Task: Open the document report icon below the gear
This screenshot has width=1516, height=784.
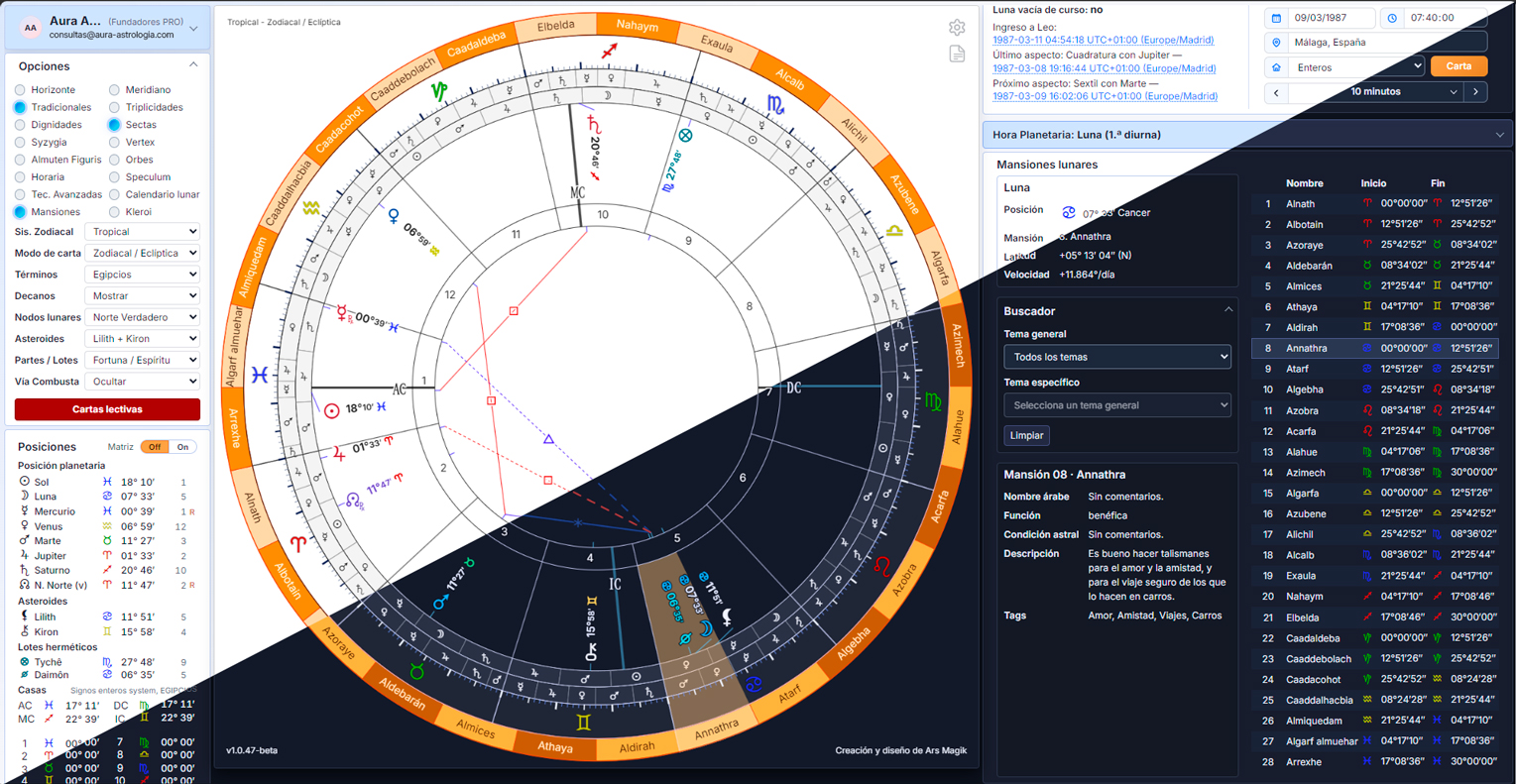Action: coord(957,54)
